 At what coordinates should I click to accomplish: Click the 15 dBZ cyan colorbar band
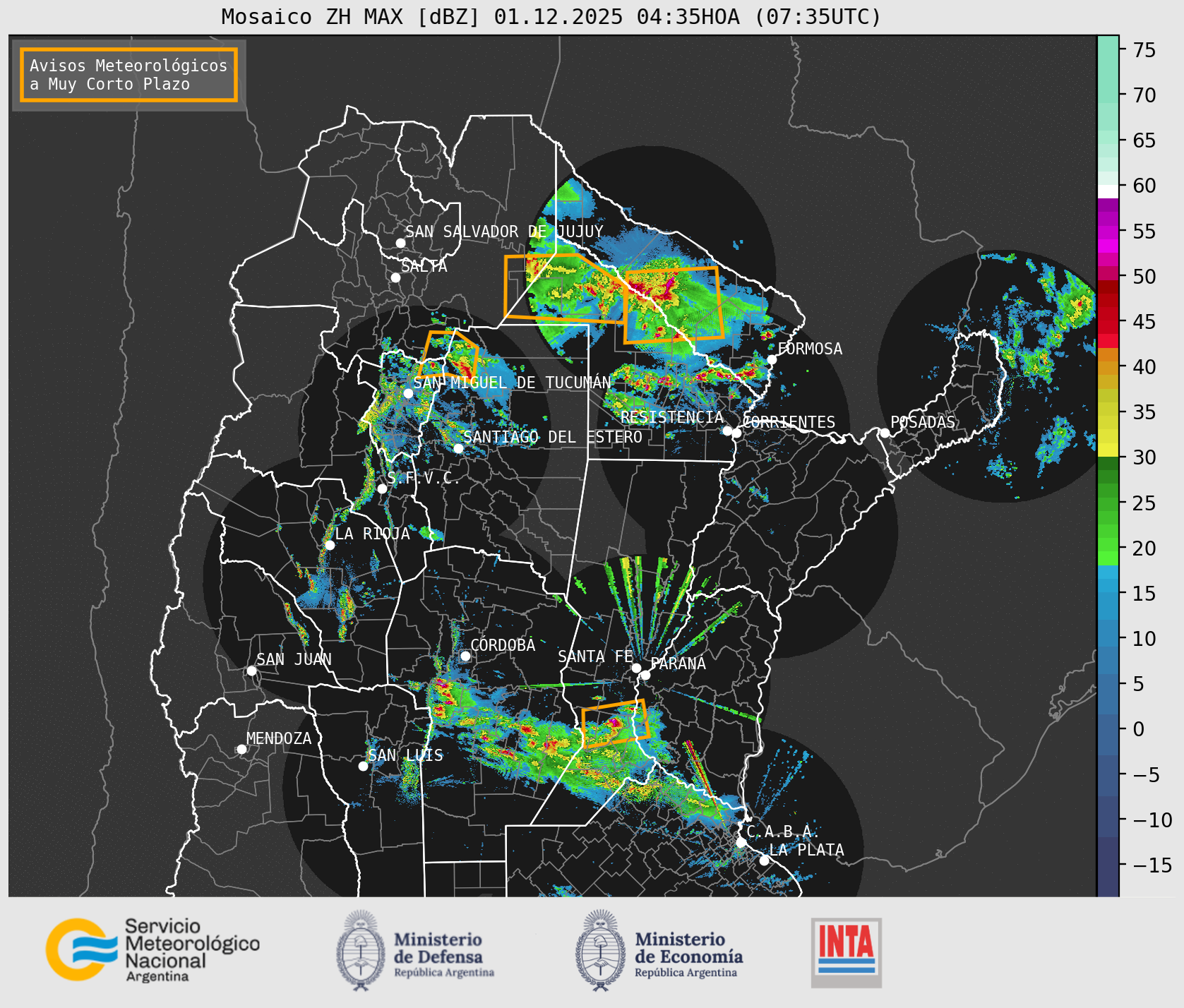1108,586
